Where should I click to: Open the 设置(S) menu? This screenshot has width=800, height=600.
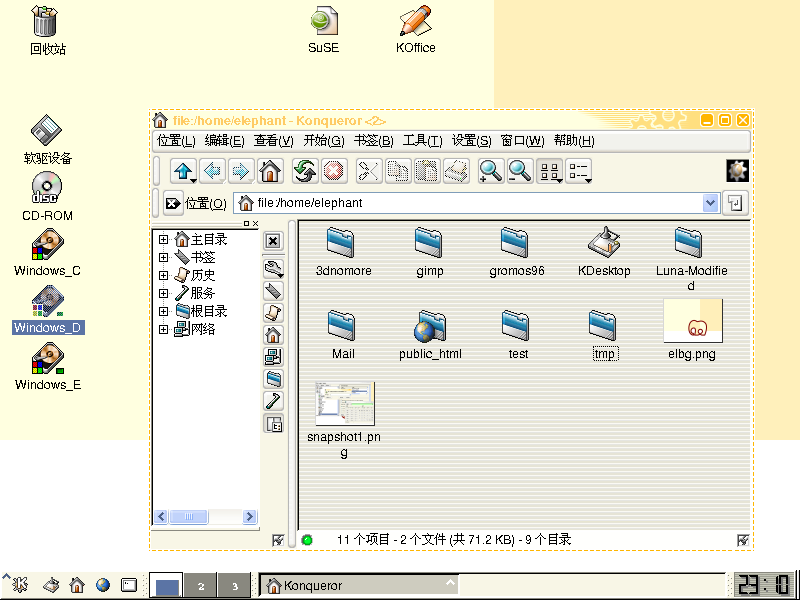[471, 141]
